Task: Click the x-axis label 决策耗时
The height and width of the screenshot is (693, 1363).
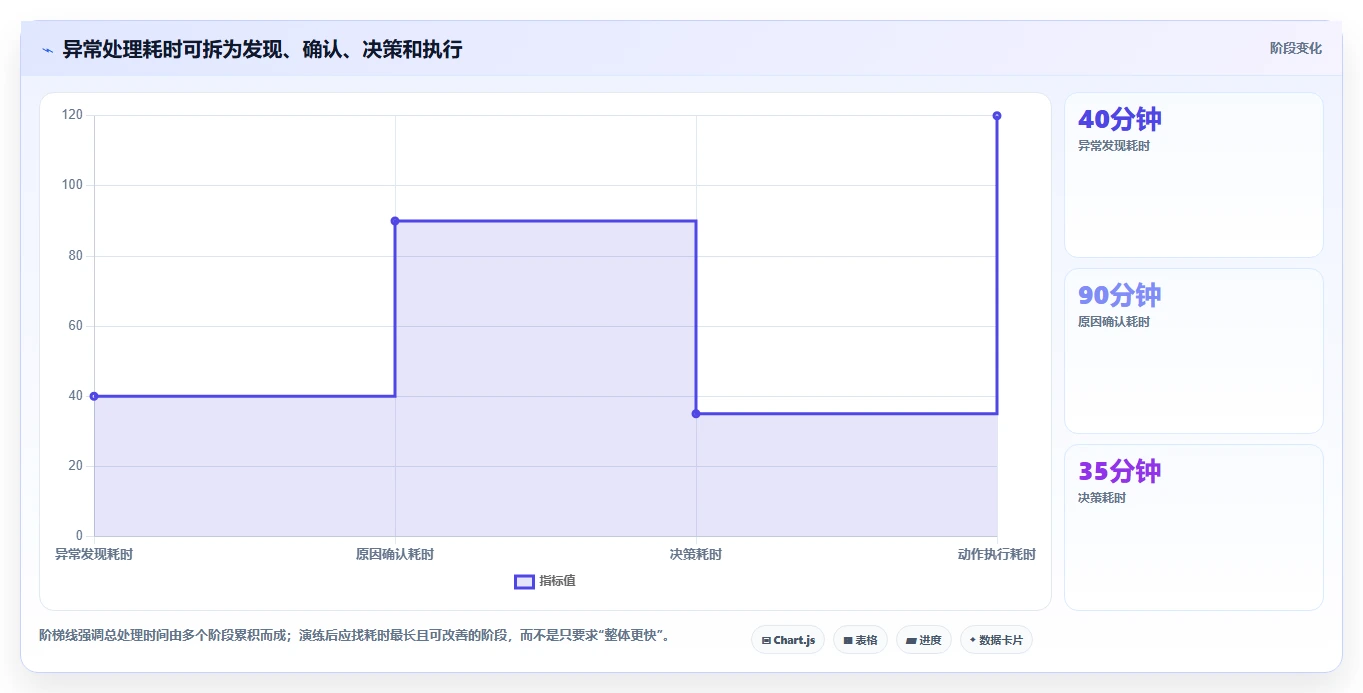Action: click(x=696, y=554)
